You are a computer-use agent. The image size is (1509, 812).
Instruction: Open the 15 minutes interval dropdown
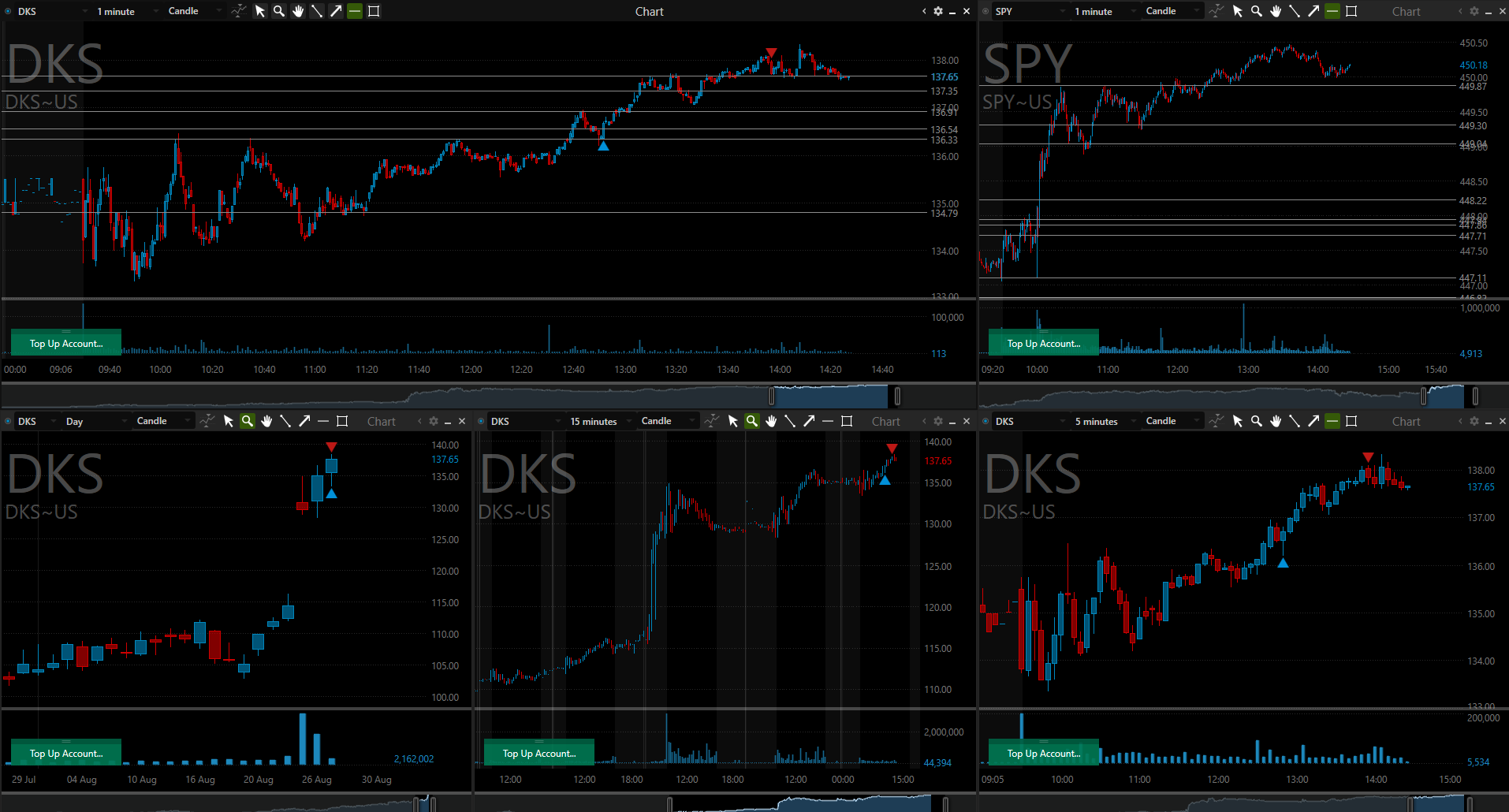point(601,421)
